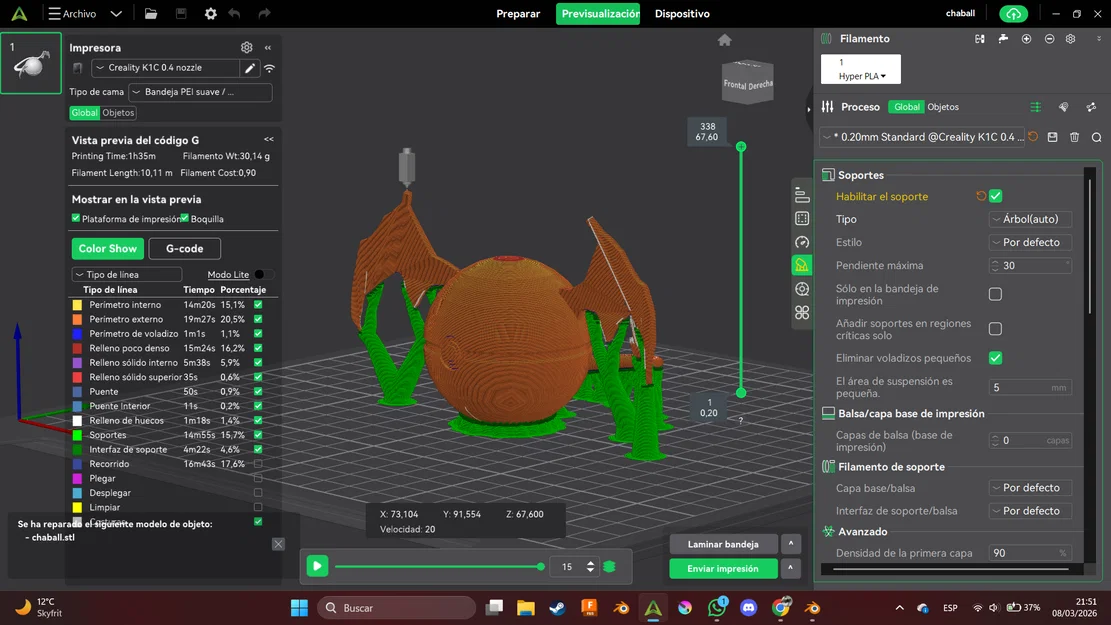
Task: Enable Habilitar el soporte checkbox
Action: 995,196
